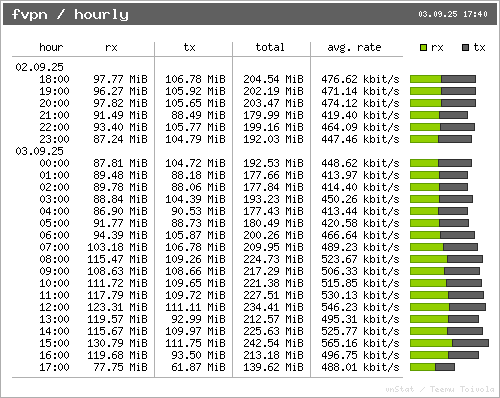Viewport: 500px width, 398px height.
Task: Select the 'avg. rate' column header
Action: [354, 47]
